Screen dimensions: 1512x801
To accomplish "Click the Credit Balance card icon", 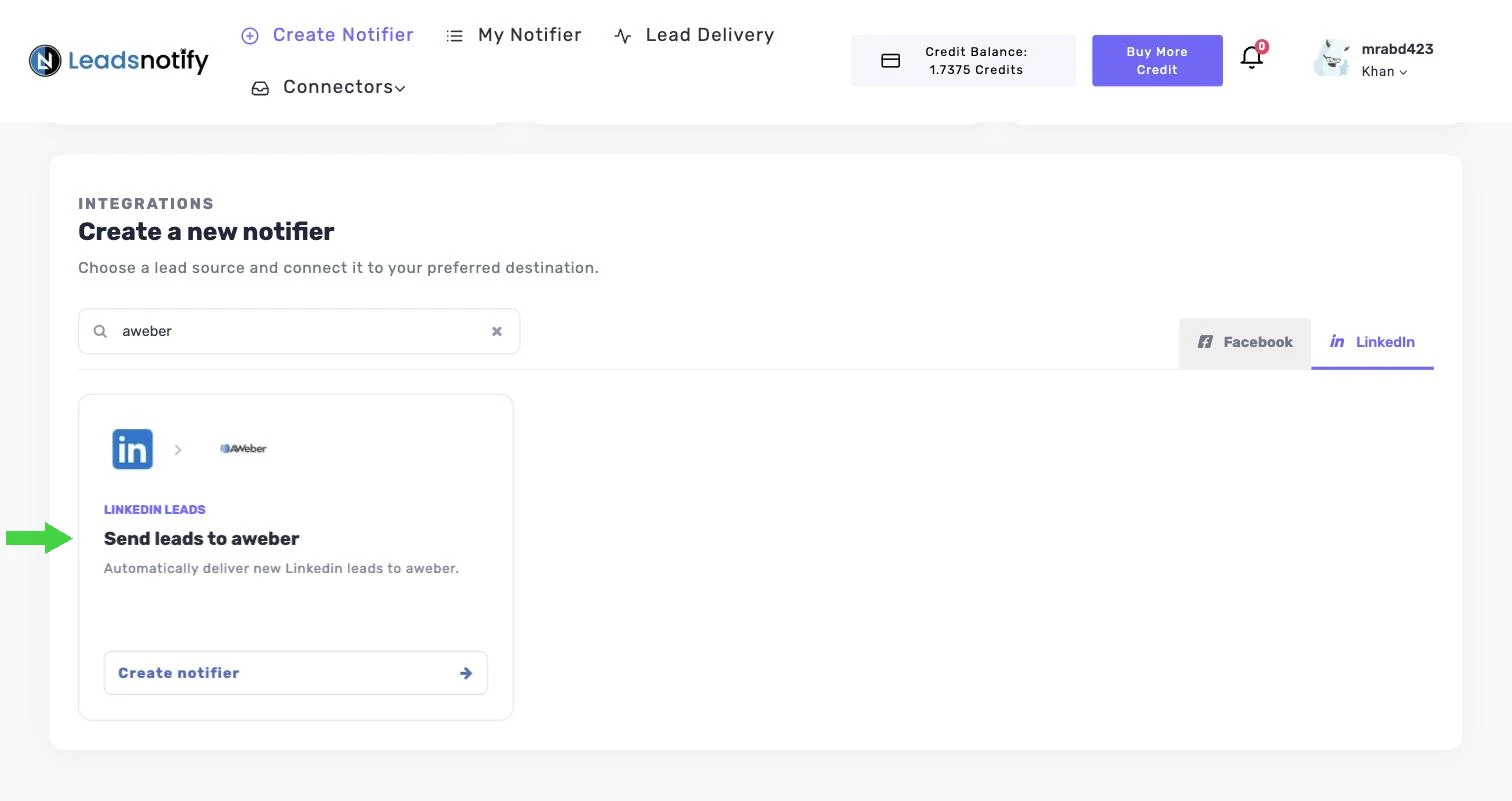I will pos(890,61).
